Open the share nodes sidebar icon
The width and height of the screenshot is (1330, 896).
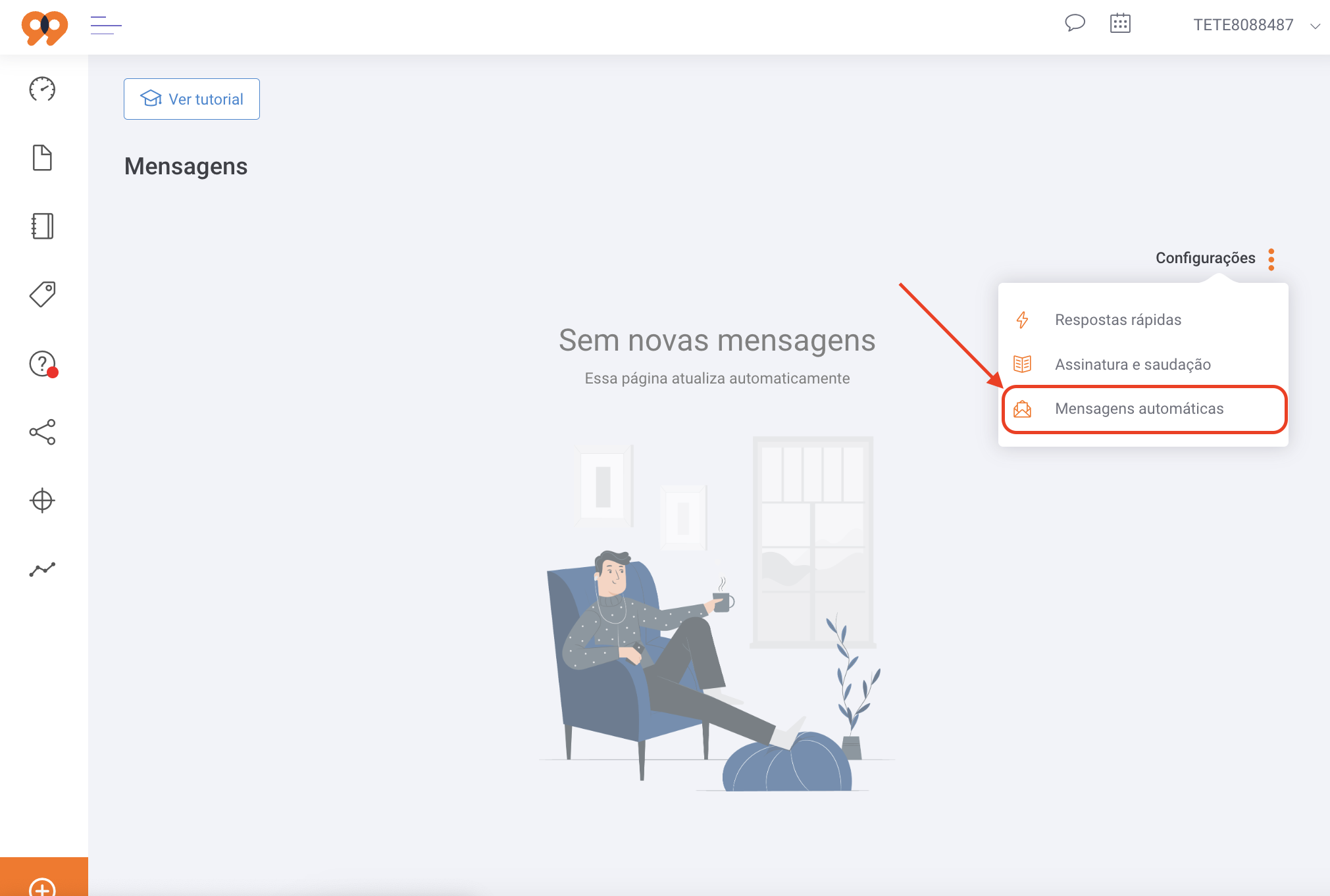42,432
